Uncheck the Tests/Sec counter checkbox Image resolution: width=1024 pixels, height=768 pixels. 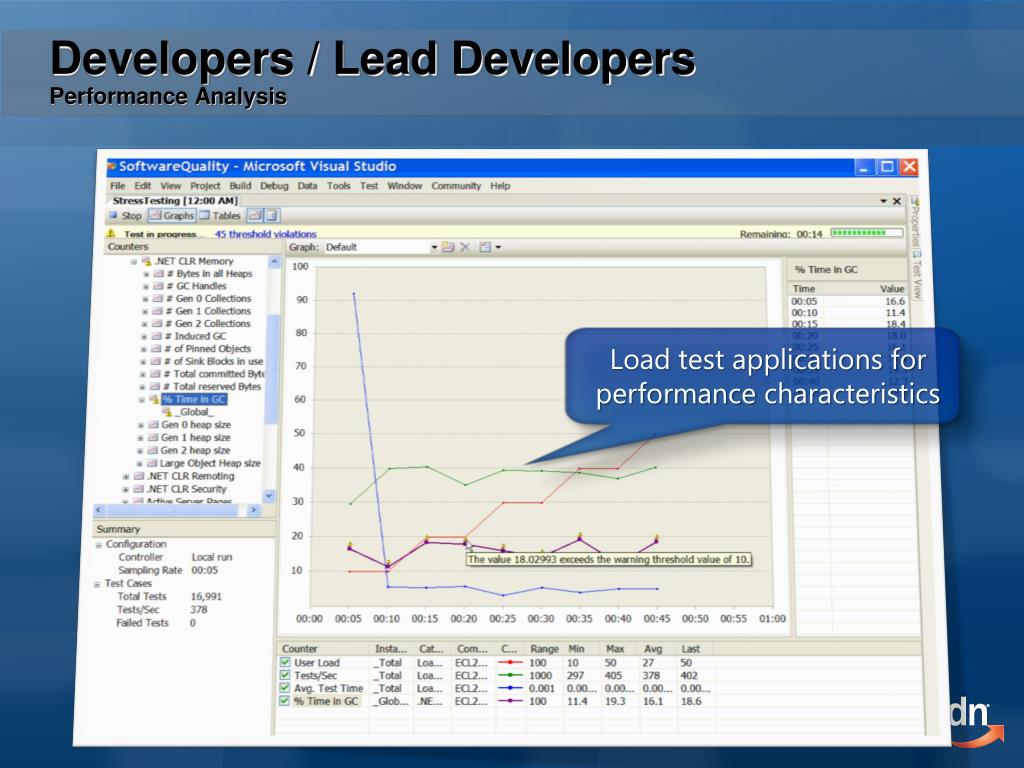coord(285,675)
